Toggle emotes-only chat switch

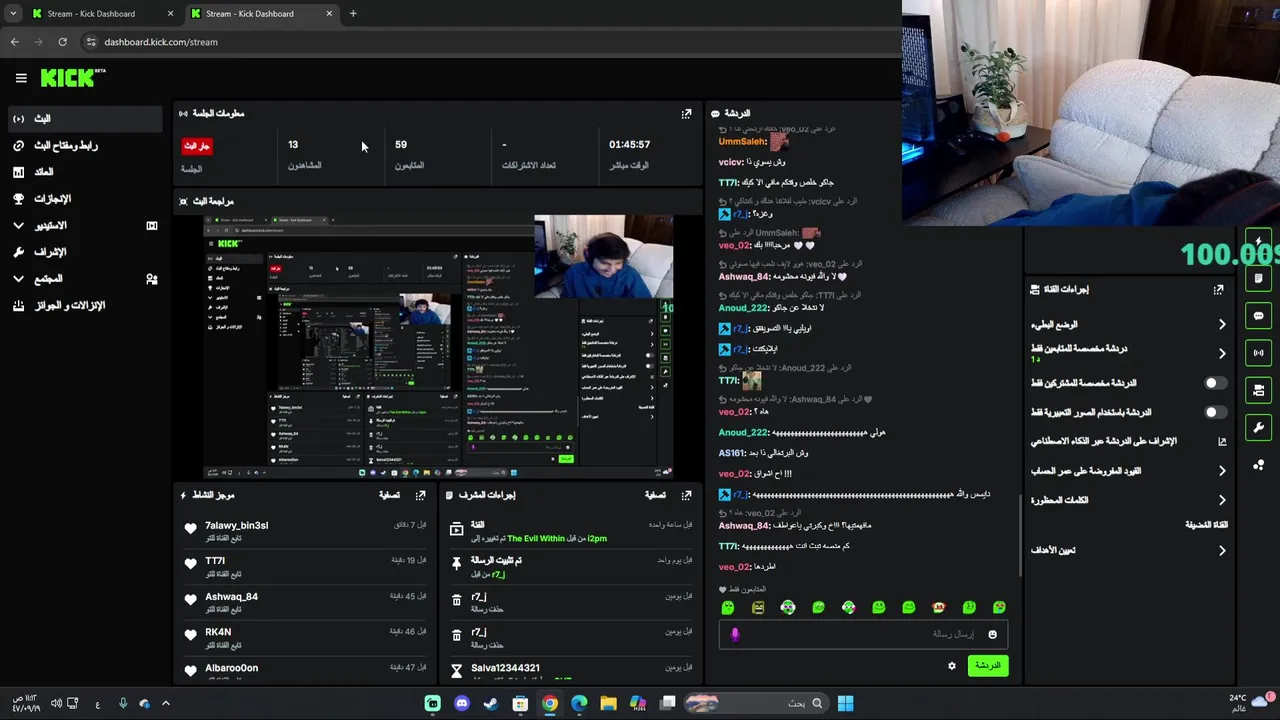[x=1214, y=412]
